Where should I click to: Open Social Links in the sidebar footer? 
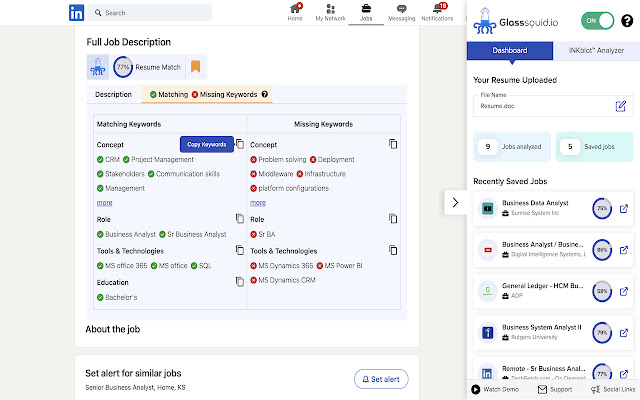point(613,389)
